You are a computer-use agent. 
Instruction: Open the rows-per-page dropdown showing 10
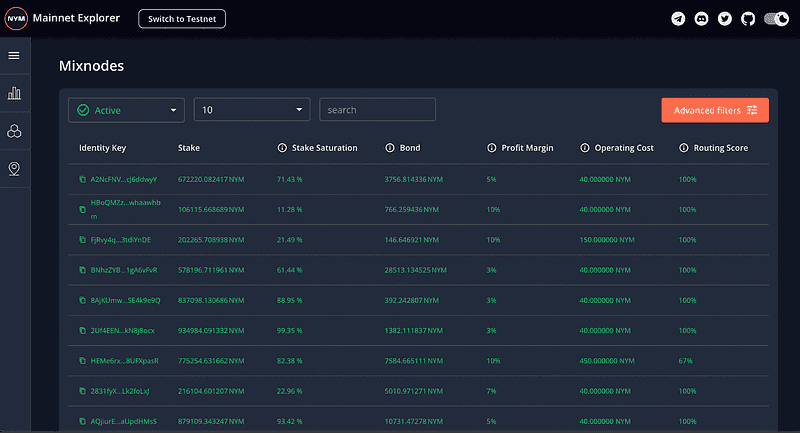point(252,110)
